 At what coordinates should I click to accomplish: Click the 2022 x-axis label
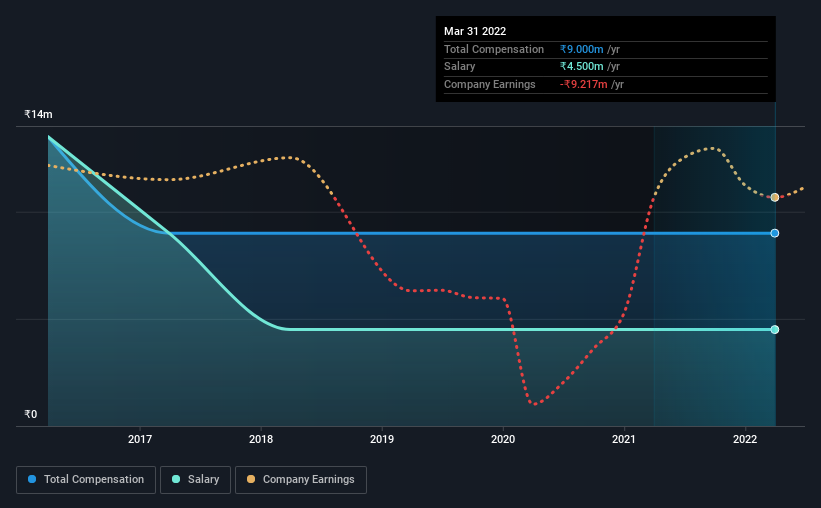point(745,439)
